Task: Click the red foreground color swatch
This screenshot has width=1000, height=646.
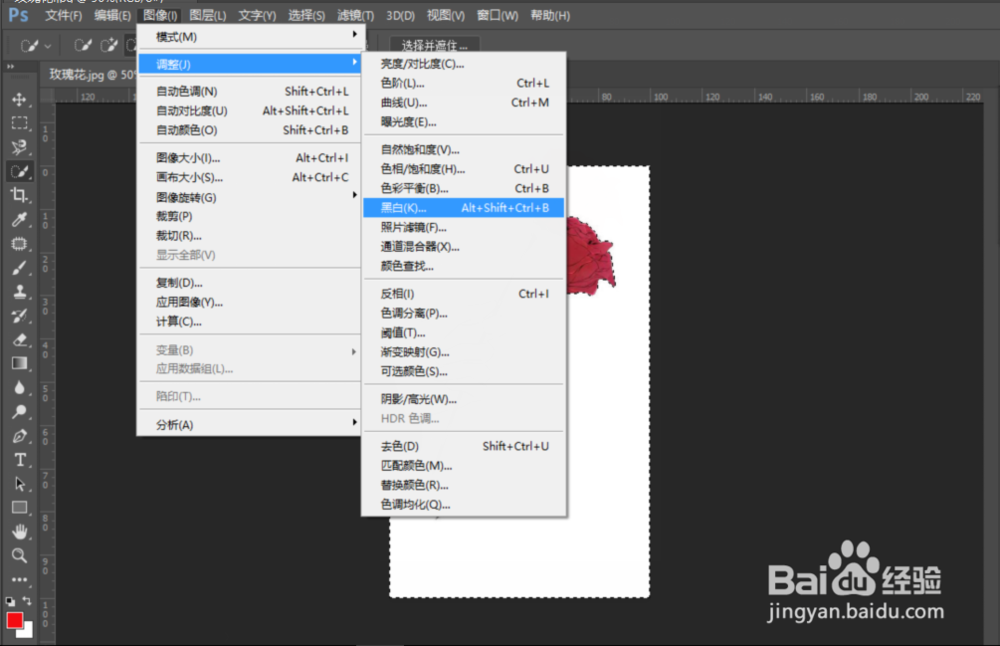Action: point(15,620)
